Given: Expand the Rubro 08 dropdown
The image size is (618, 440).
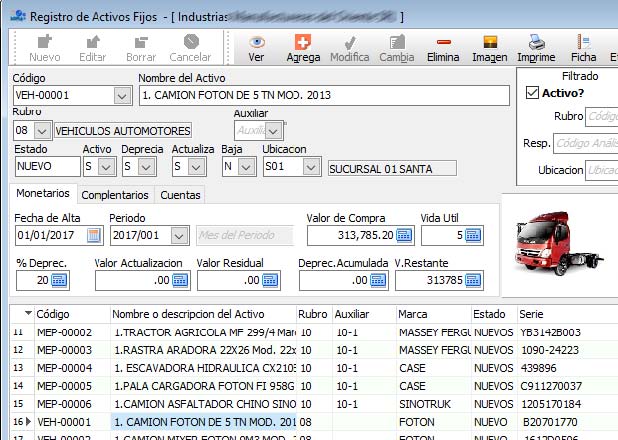Looking at the screenshot, I should (x=42, y=131).
